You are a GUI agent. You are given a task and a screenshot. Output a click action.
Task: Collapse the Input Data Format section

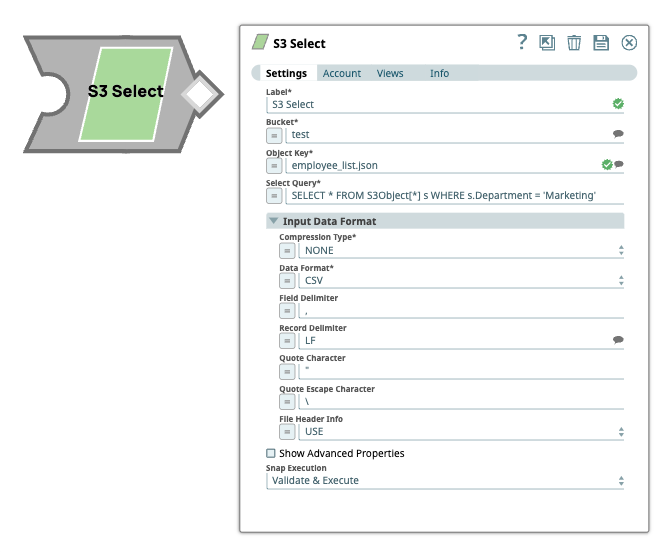click(273, 221)
